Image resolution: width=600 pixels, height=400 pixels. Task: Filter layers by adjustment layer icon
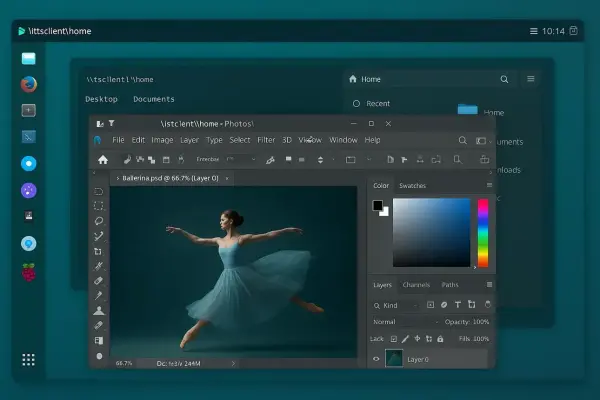(x=444, y=305)
